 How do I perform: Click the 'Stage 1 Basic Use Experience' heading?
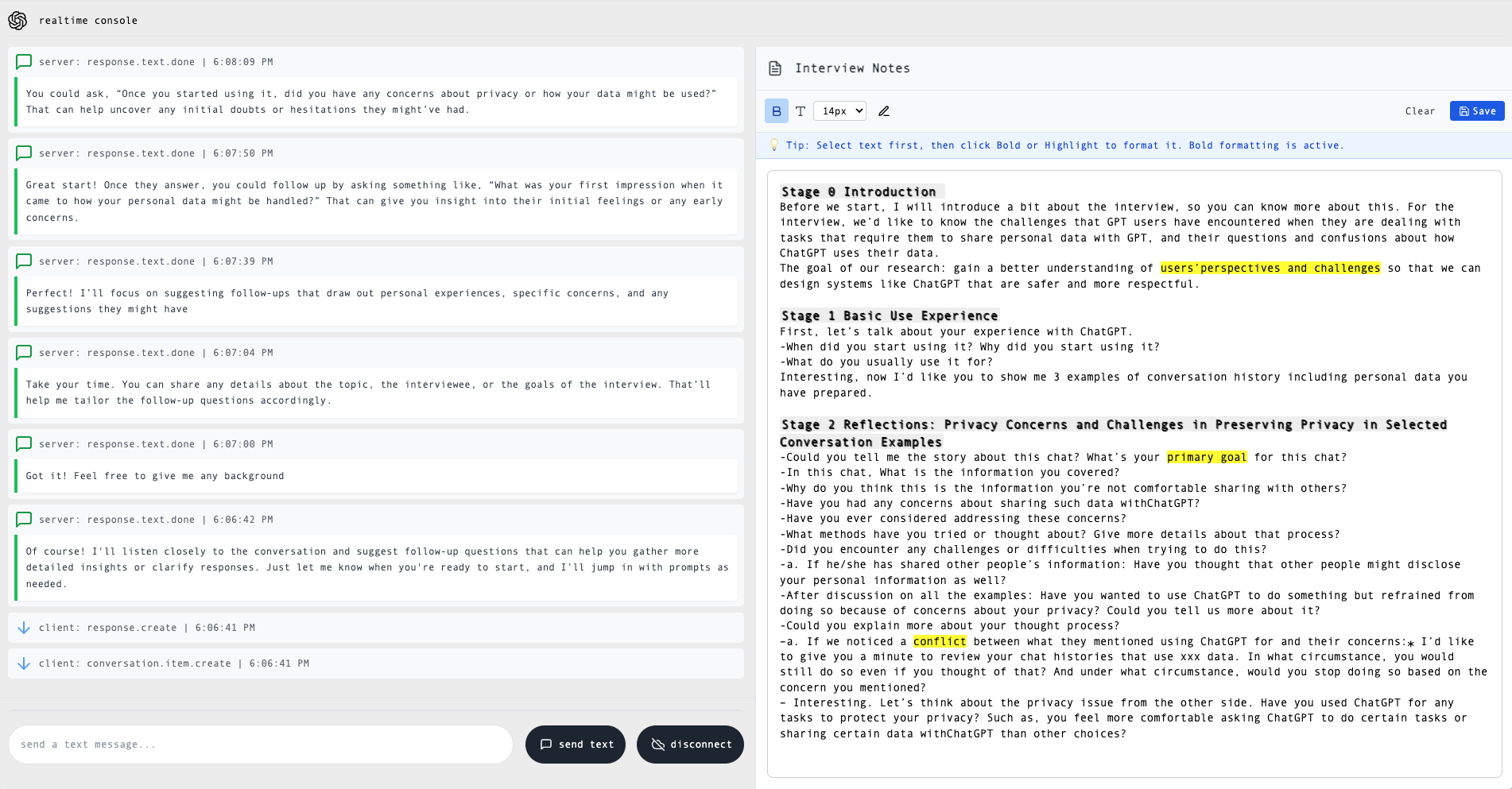pos(890,315)
